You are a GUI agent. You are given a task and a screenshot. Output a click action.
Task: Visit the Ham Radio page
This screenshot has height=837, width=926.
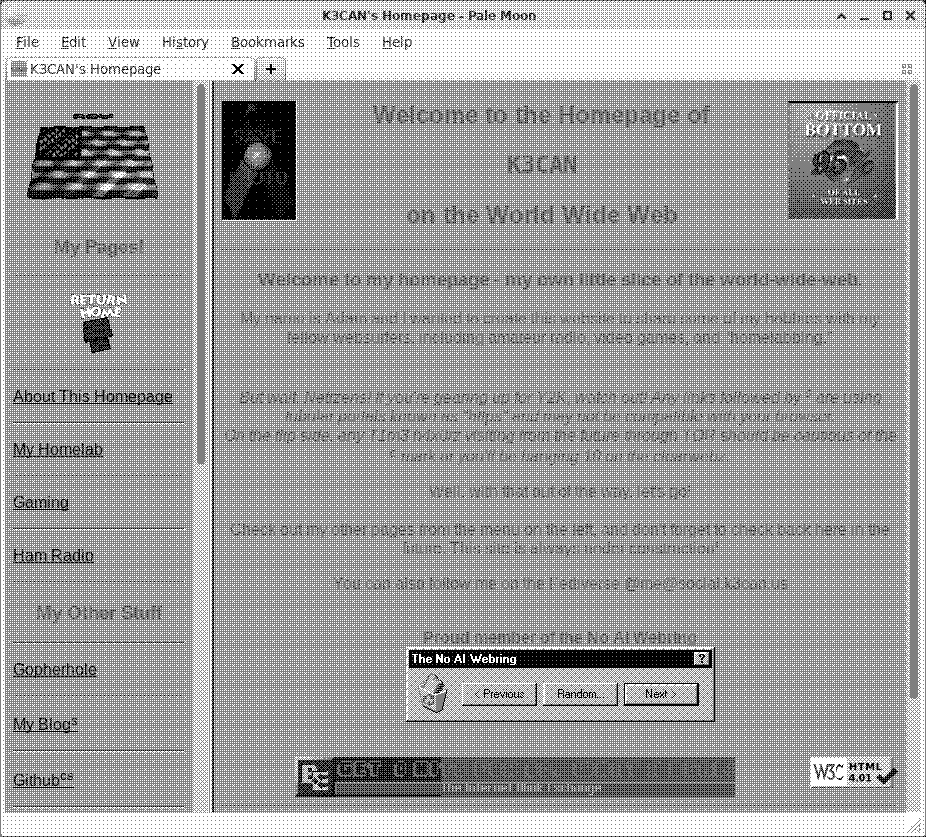52,555
